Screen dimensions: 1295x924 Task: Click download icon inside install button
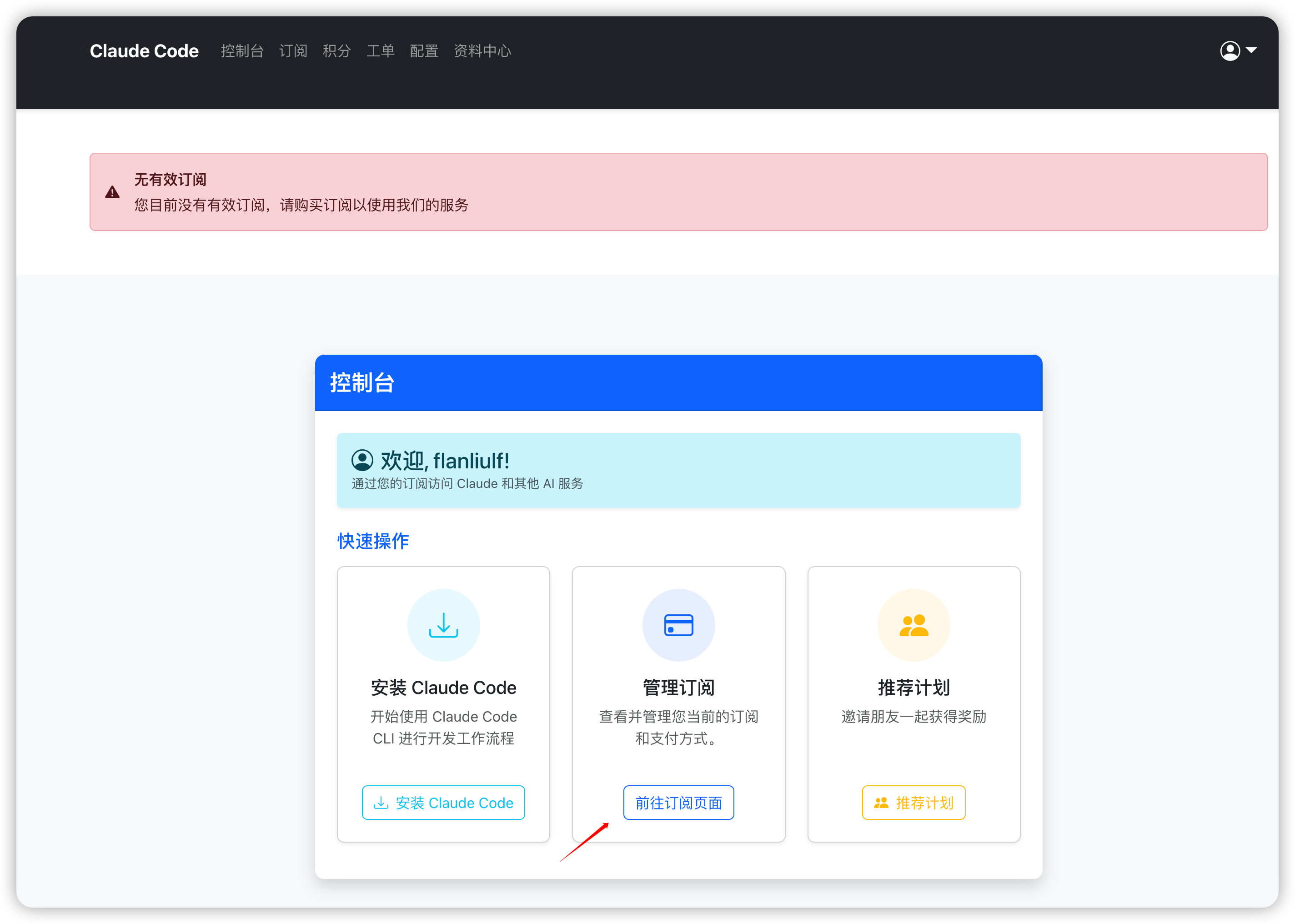click(381, 802)
